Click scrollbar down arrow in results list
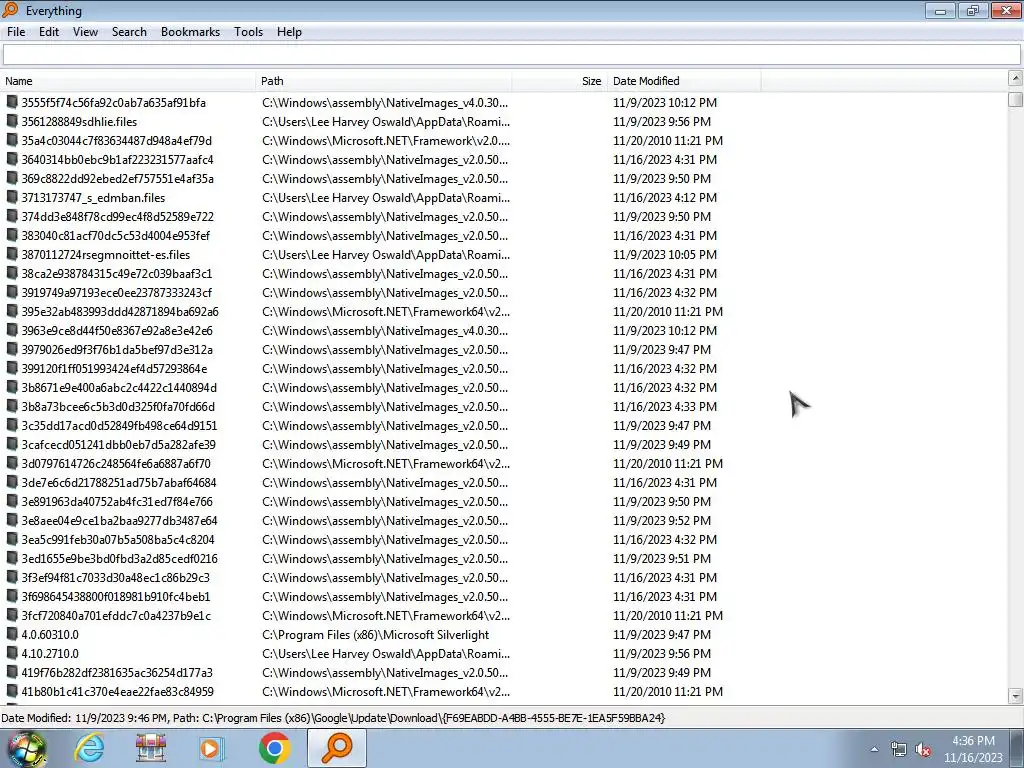Image resolution: width=1024 pixels, height=768 pixels. click(x=1015, y=696)
